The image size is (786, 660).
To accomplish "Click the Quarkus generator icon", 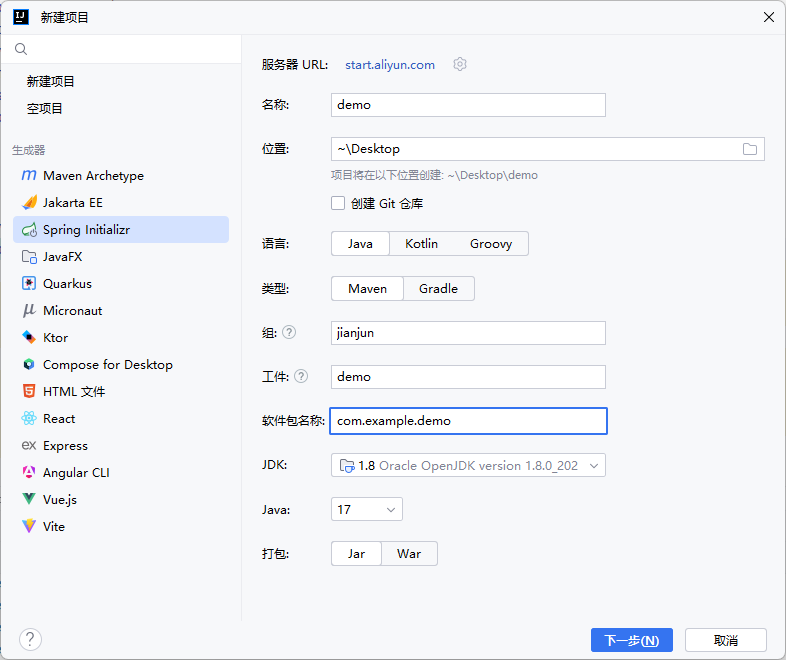I will pyautogui.click(x=29, y=284).
